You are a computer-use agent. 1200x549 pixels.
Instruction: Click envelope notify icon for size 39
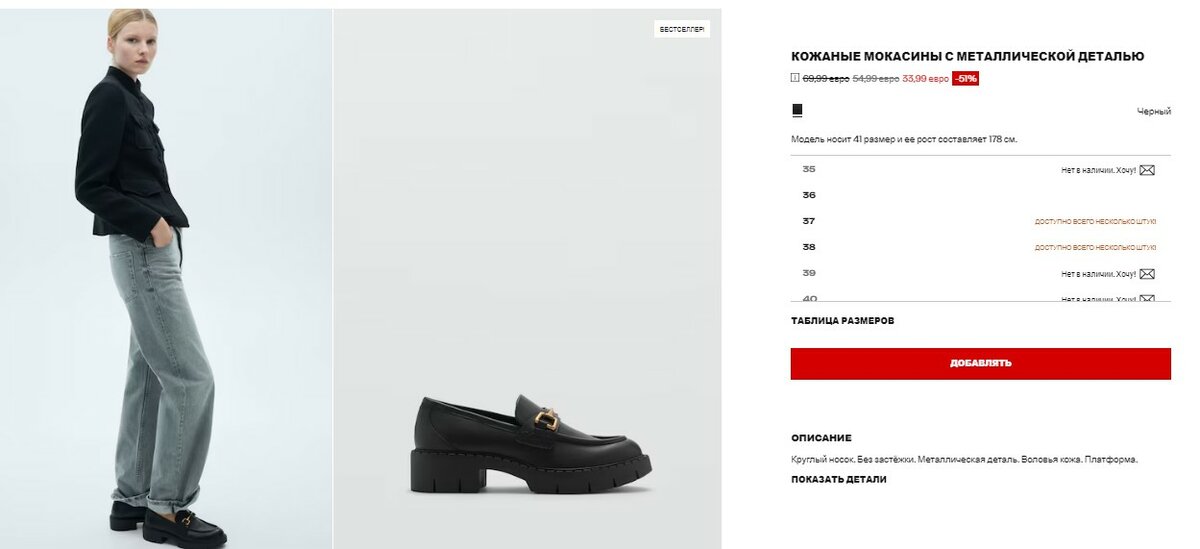[1147, 274]
